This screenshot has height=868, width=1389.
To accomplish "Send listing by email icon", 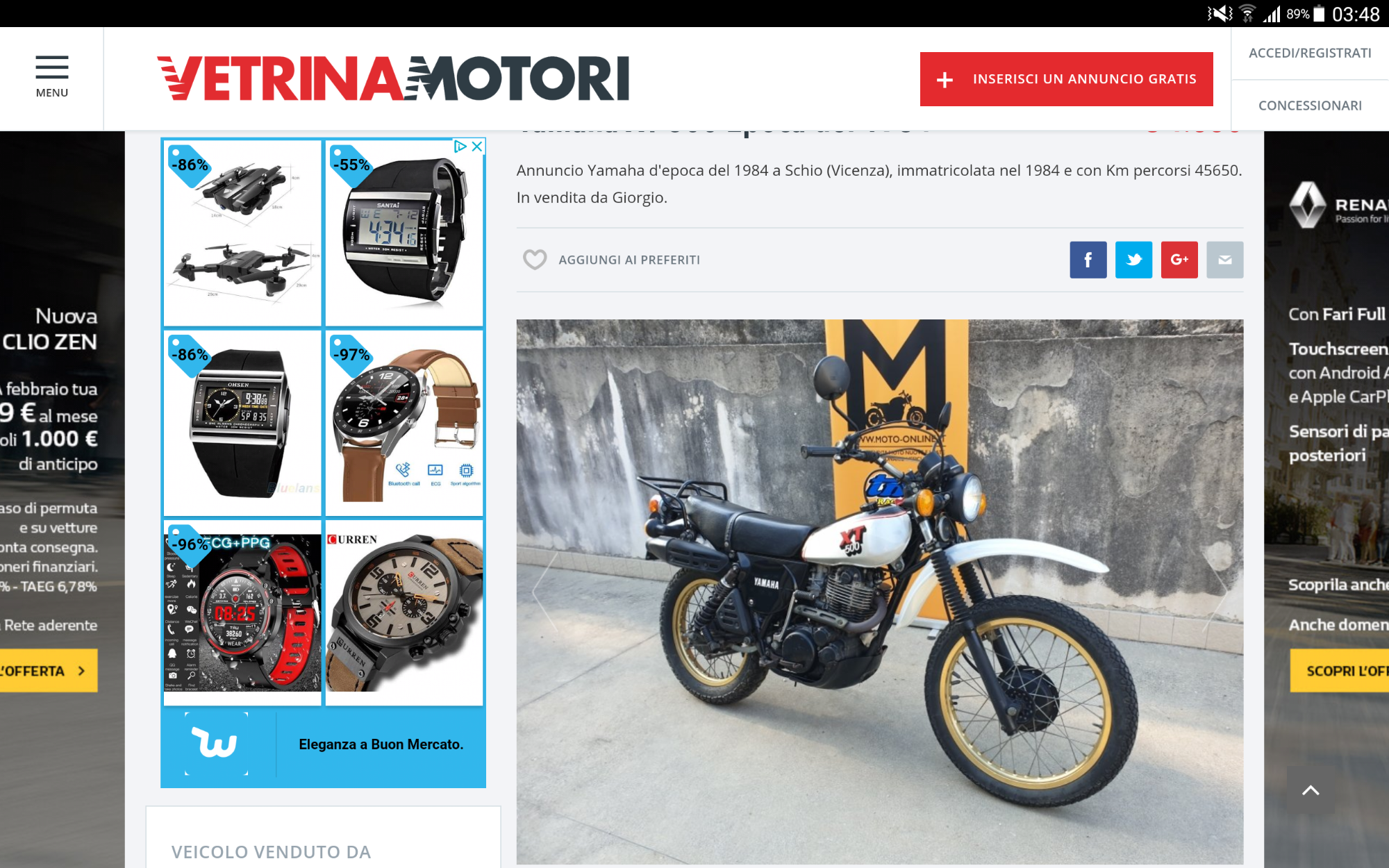I will (x=1225, y=260).
